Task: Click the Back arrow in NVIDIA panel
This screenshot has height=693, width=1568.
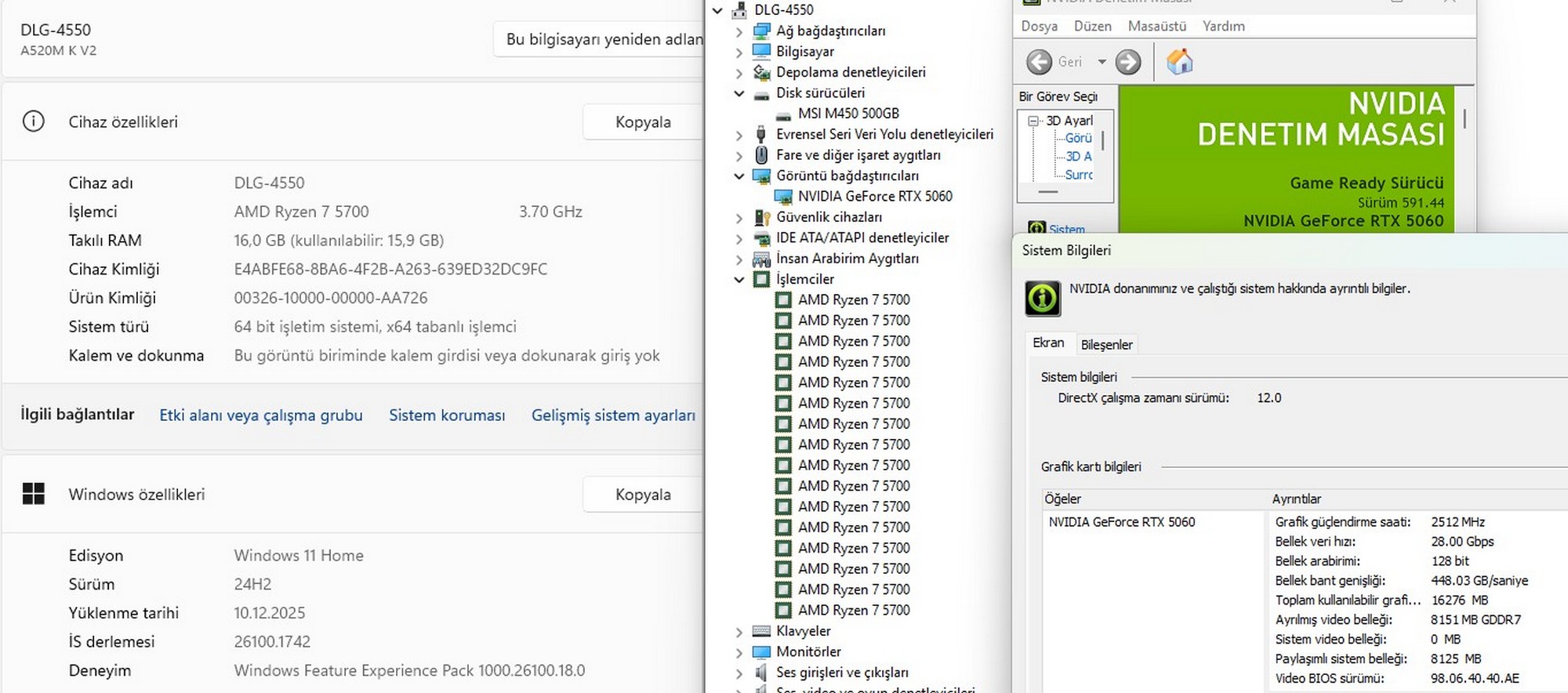Action: point(1040,62)
